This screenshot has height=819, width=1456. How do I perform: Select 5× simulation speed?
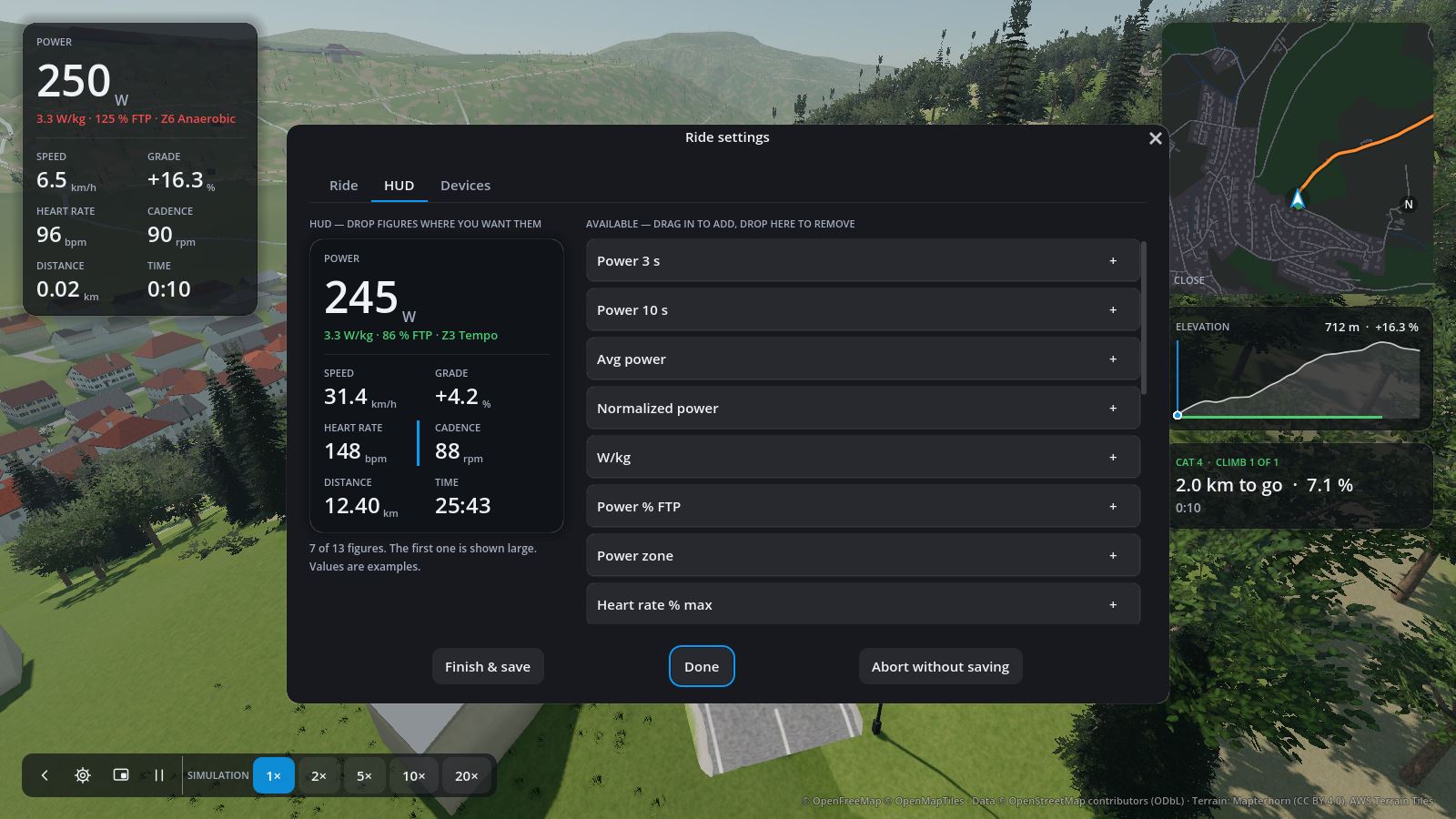click(x=364, y=775)
